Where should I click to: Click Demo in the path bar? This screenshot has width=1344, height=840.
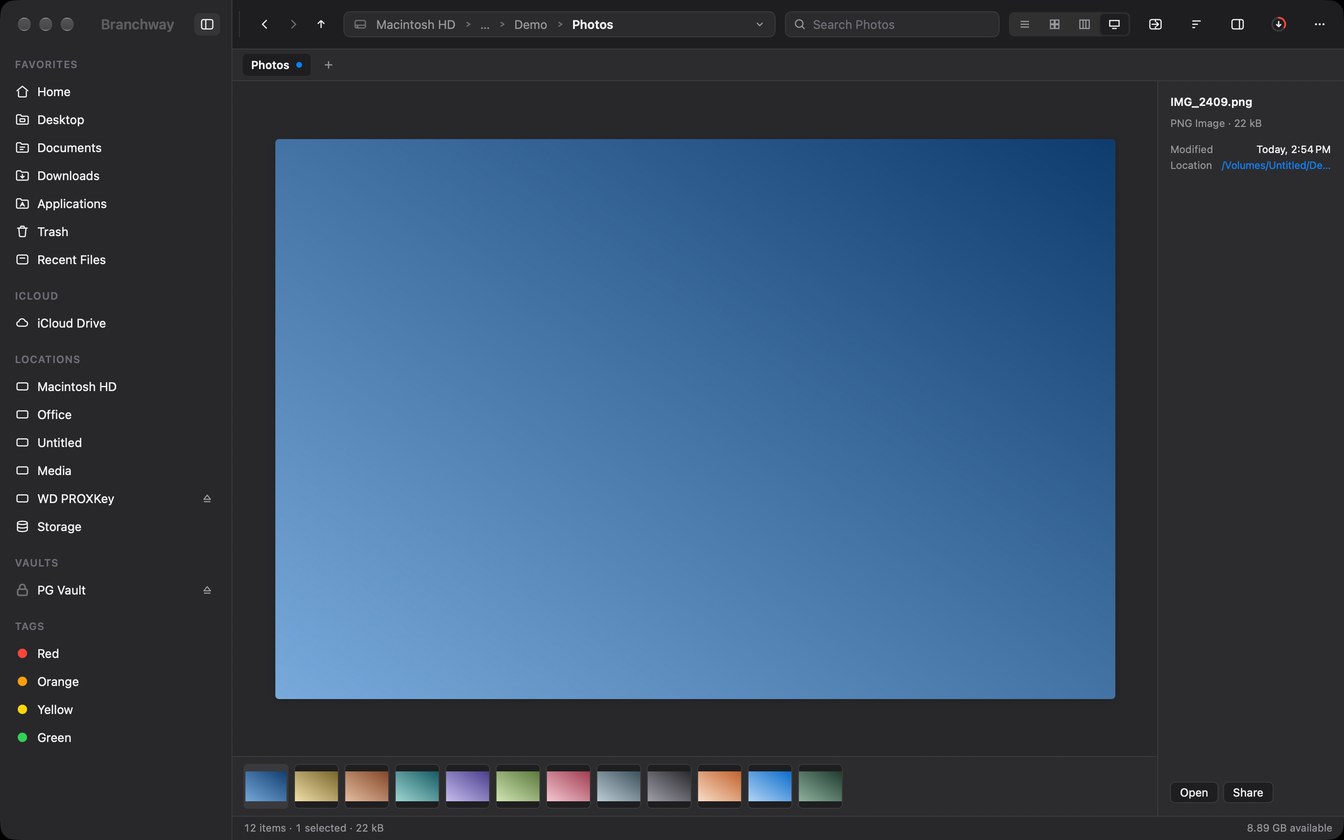tap(530, 24)
